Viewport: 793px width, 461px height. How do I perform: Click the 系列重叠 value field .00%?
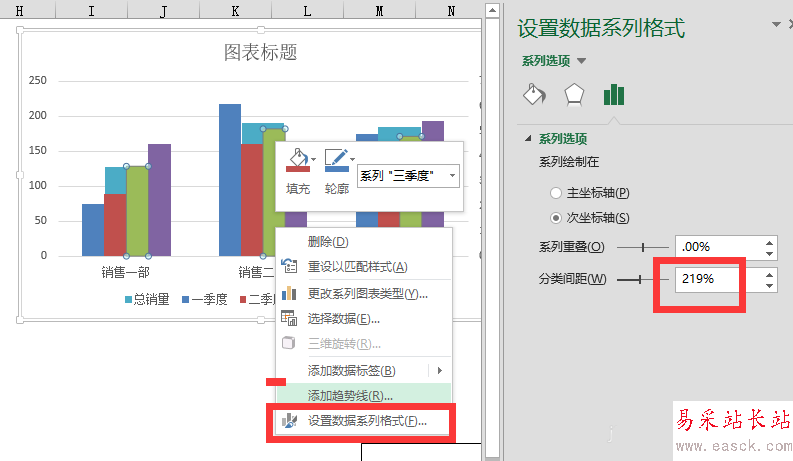click(x=720, y=247)
